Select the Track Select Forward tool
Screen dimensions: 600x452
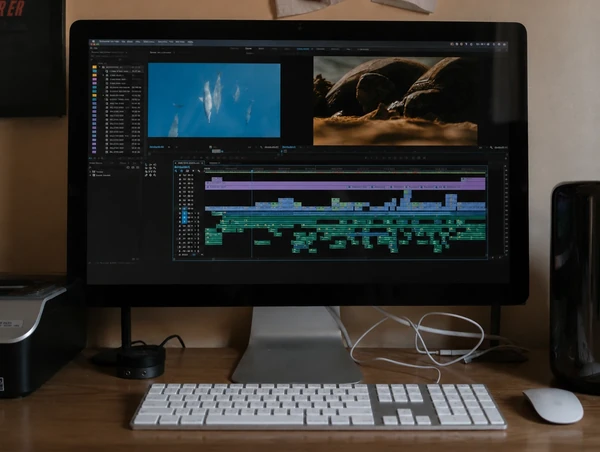click(x=150, y=165)
